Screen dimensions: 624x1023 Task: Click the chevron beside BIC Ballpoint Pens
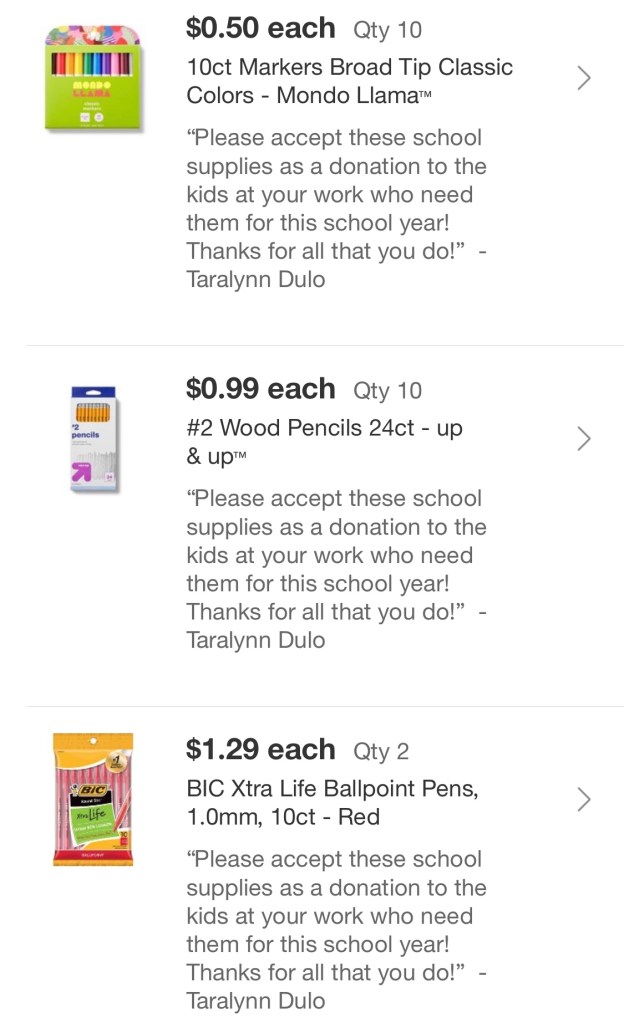point(584,800)
